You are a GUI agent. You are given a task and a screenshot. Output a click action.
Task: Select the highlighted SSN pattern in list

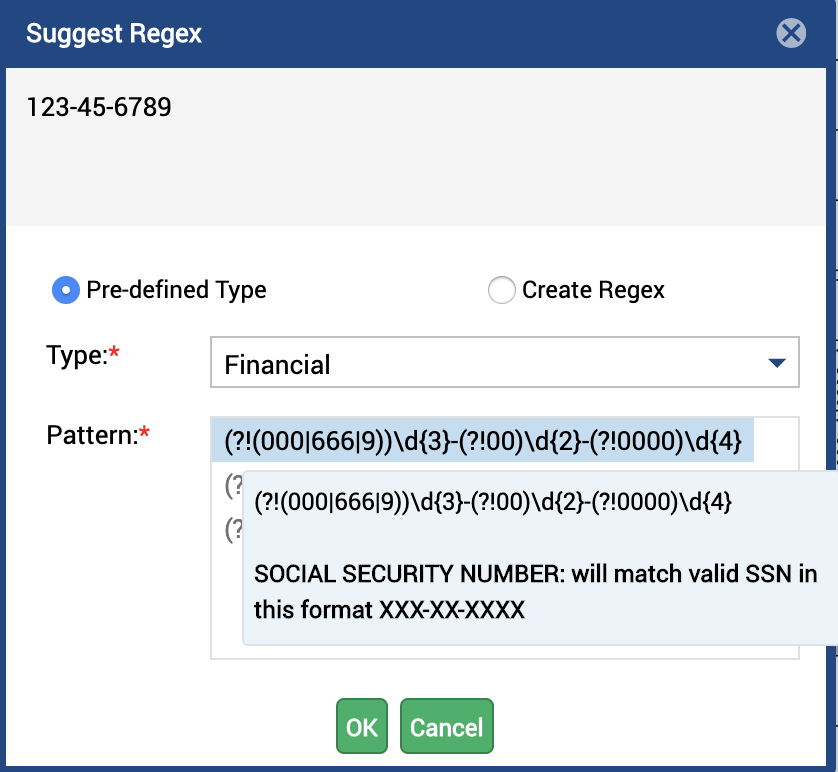pos(483,441)
